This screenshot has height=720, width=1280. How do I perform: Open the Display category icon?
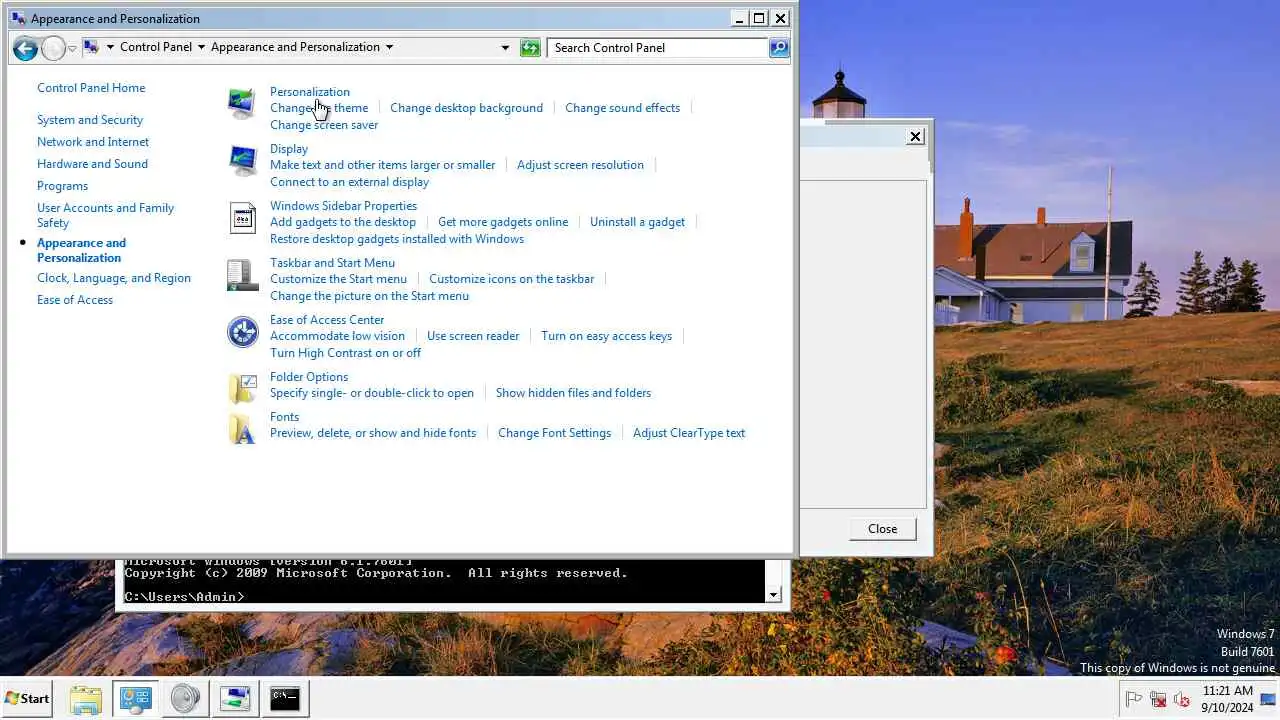click(x=242, y=160)
